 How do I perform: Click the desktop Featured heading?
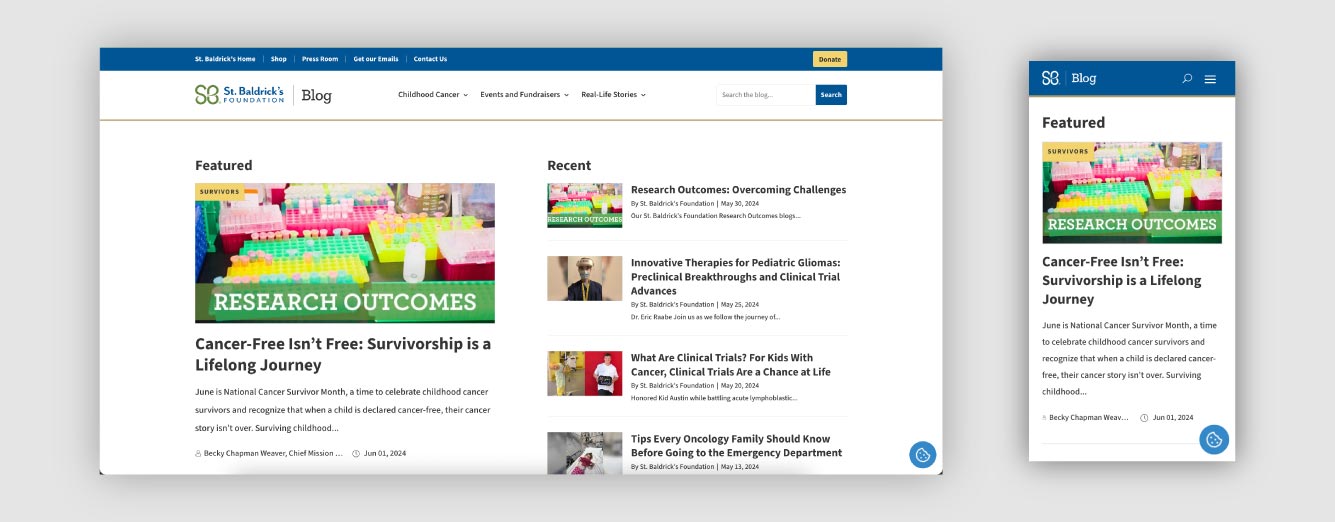[x=224, y=165]
